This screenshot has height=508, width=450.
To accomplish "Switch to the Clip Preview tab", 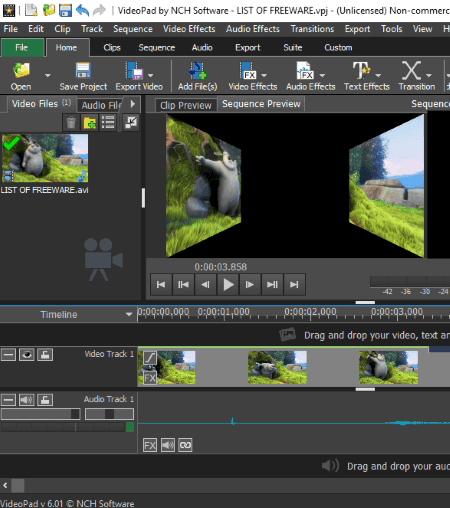I will 186,105.
